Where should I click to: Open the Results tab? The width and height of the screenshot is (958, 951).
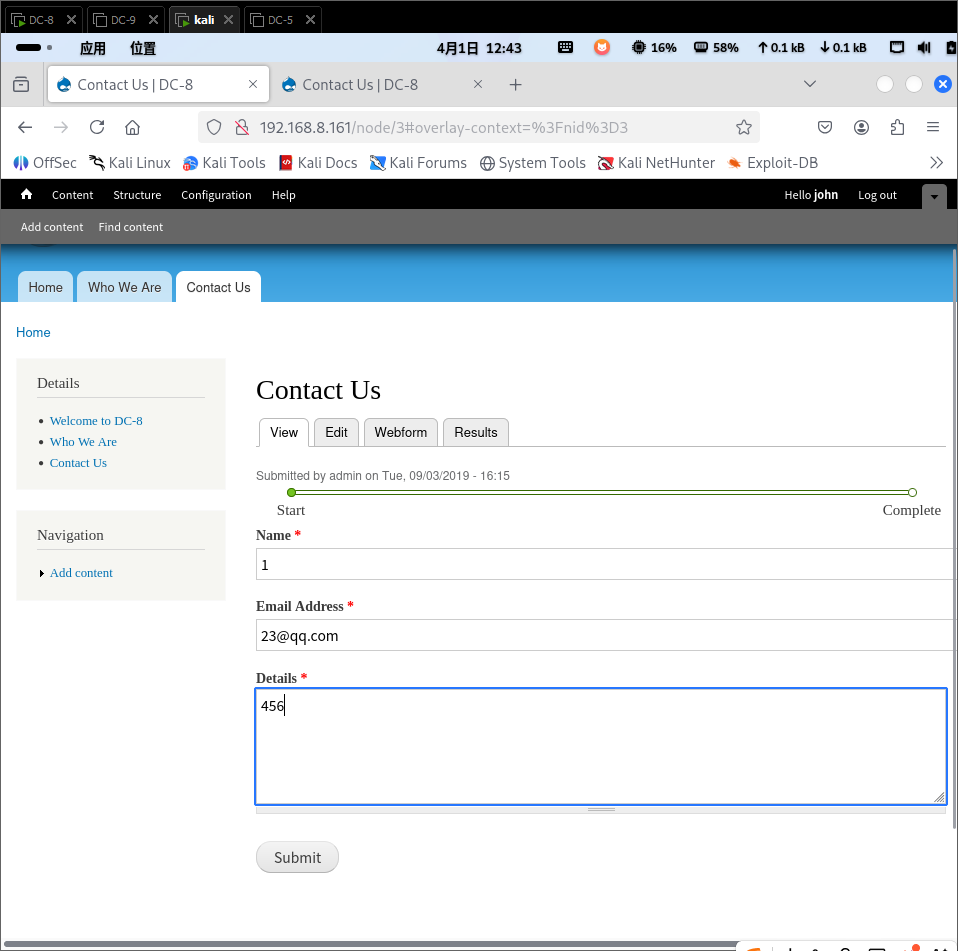click(x=475, y=432)
